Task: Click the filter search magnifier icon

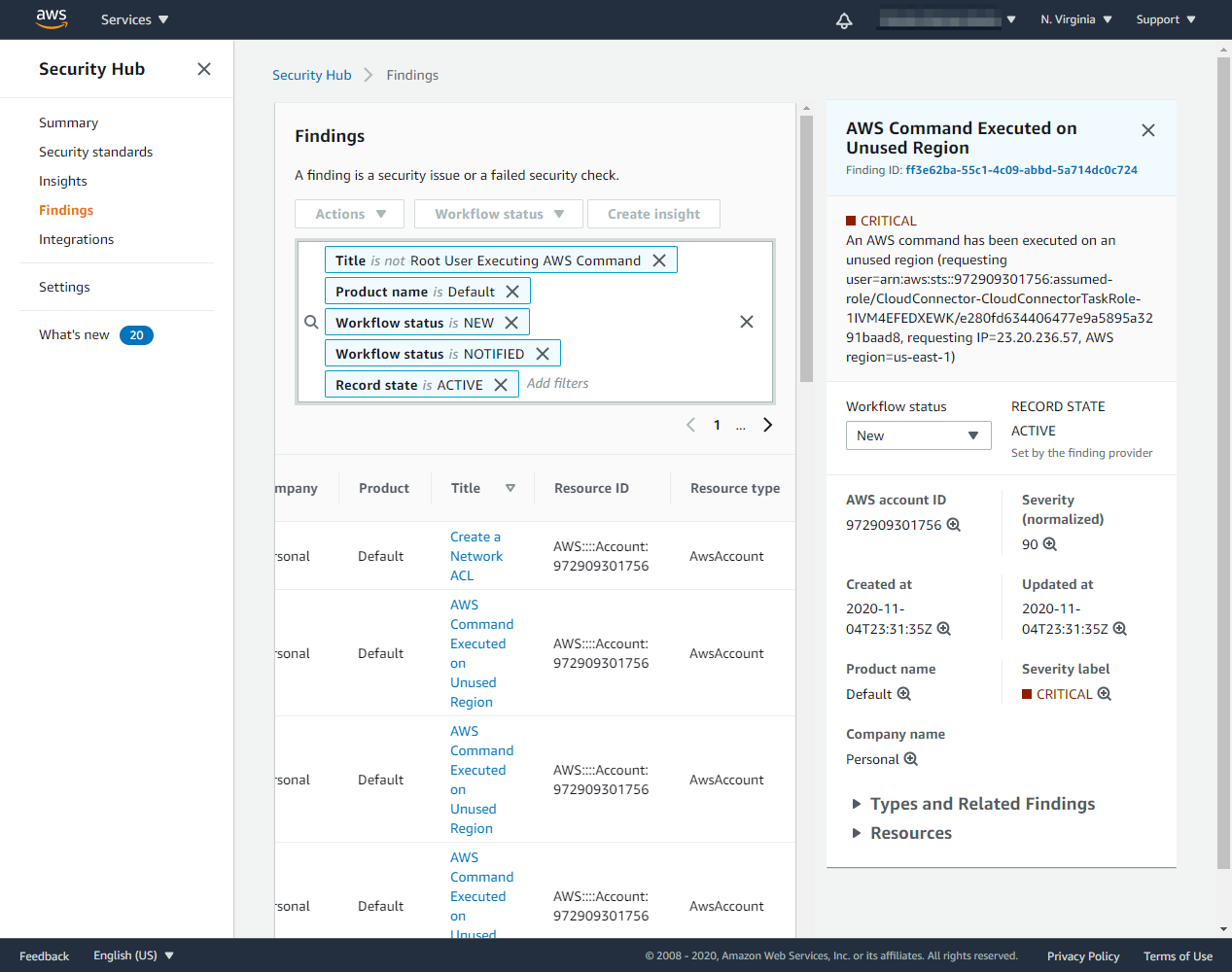Action: click(311, 322)
